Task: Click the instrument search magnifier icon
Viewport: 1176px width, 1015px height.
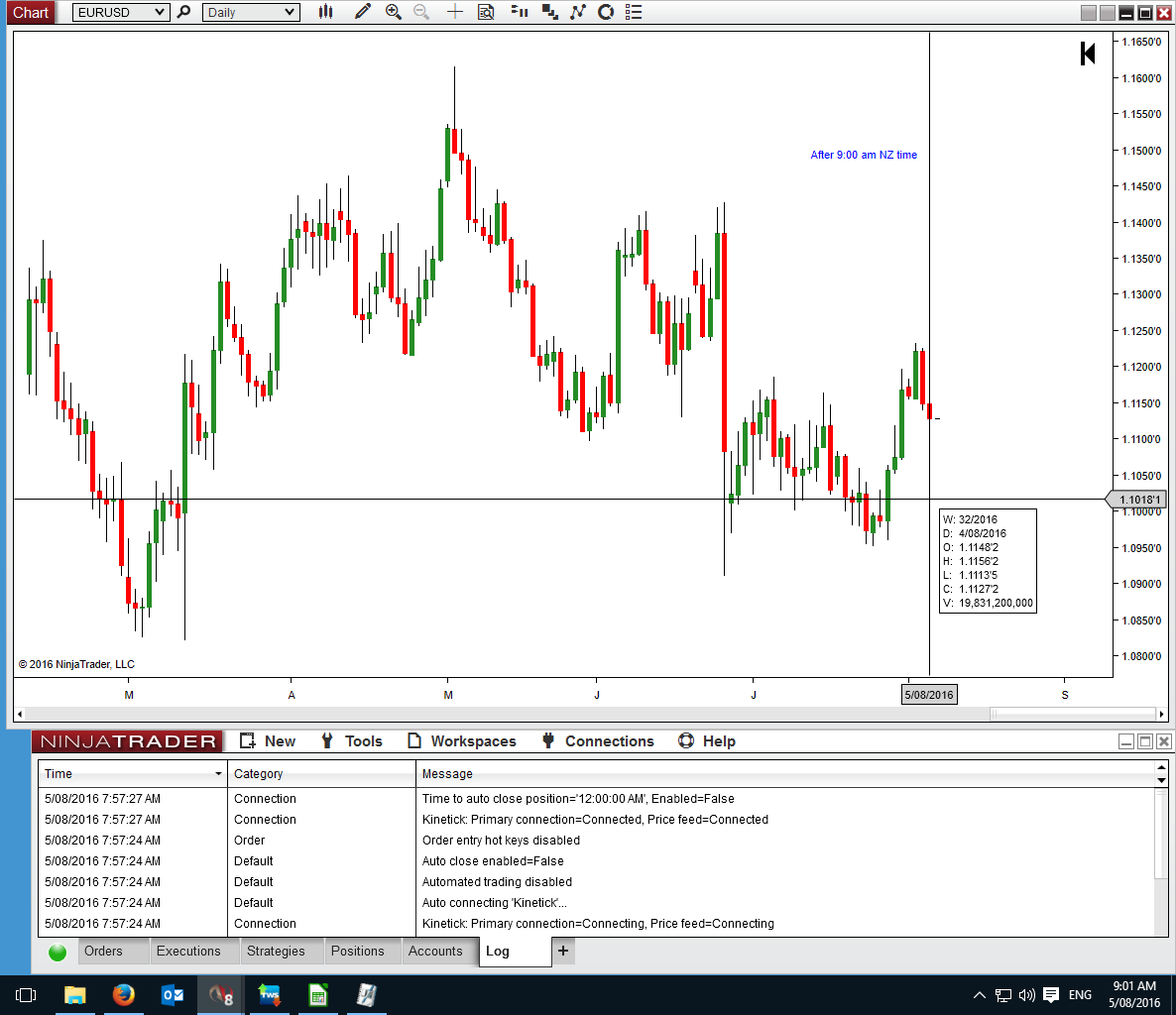Action: [183, 12]
